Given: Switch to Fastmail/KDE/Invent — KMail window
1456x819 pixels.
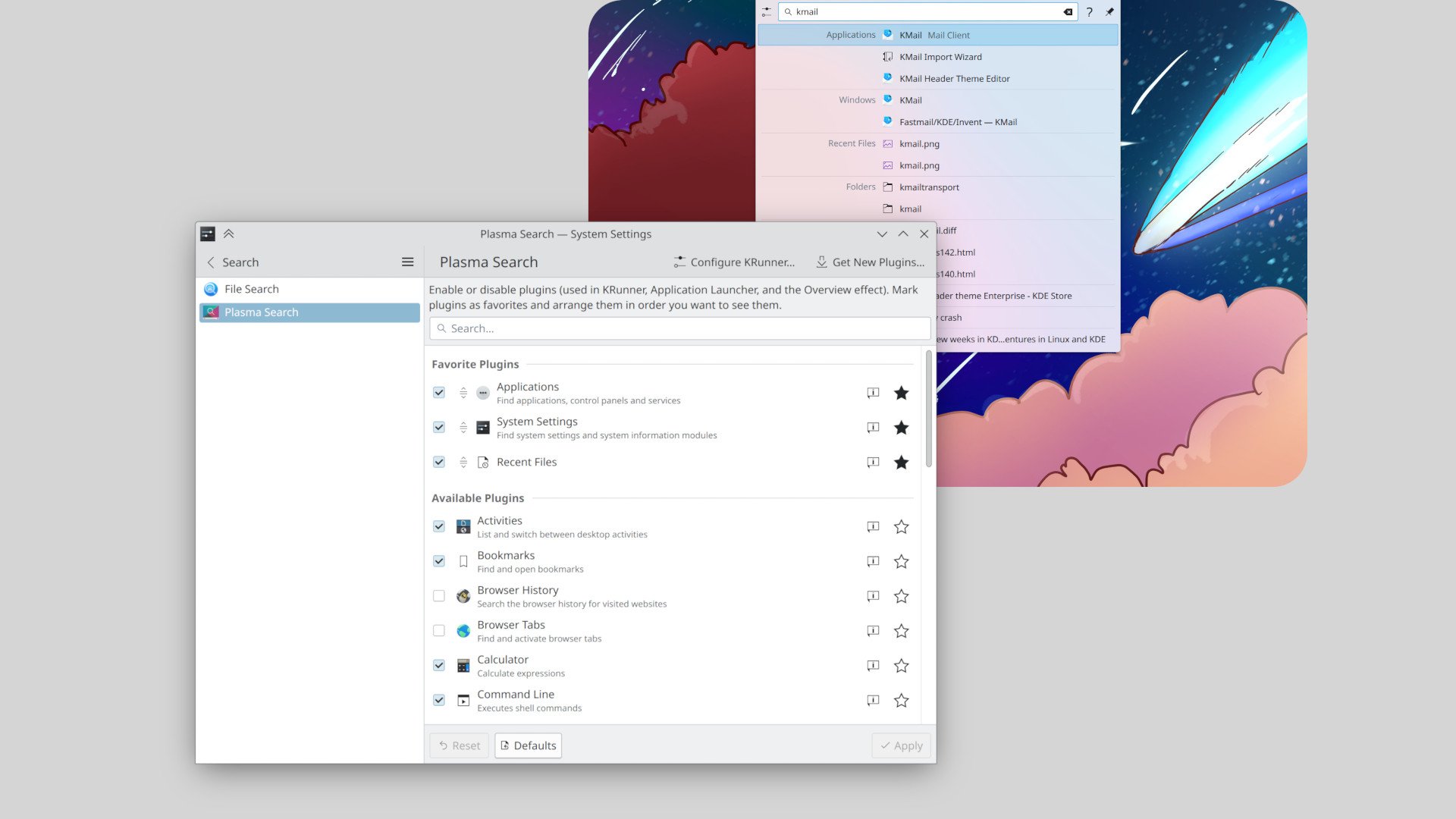Looking at the screenshot, I should pos(938,122).
